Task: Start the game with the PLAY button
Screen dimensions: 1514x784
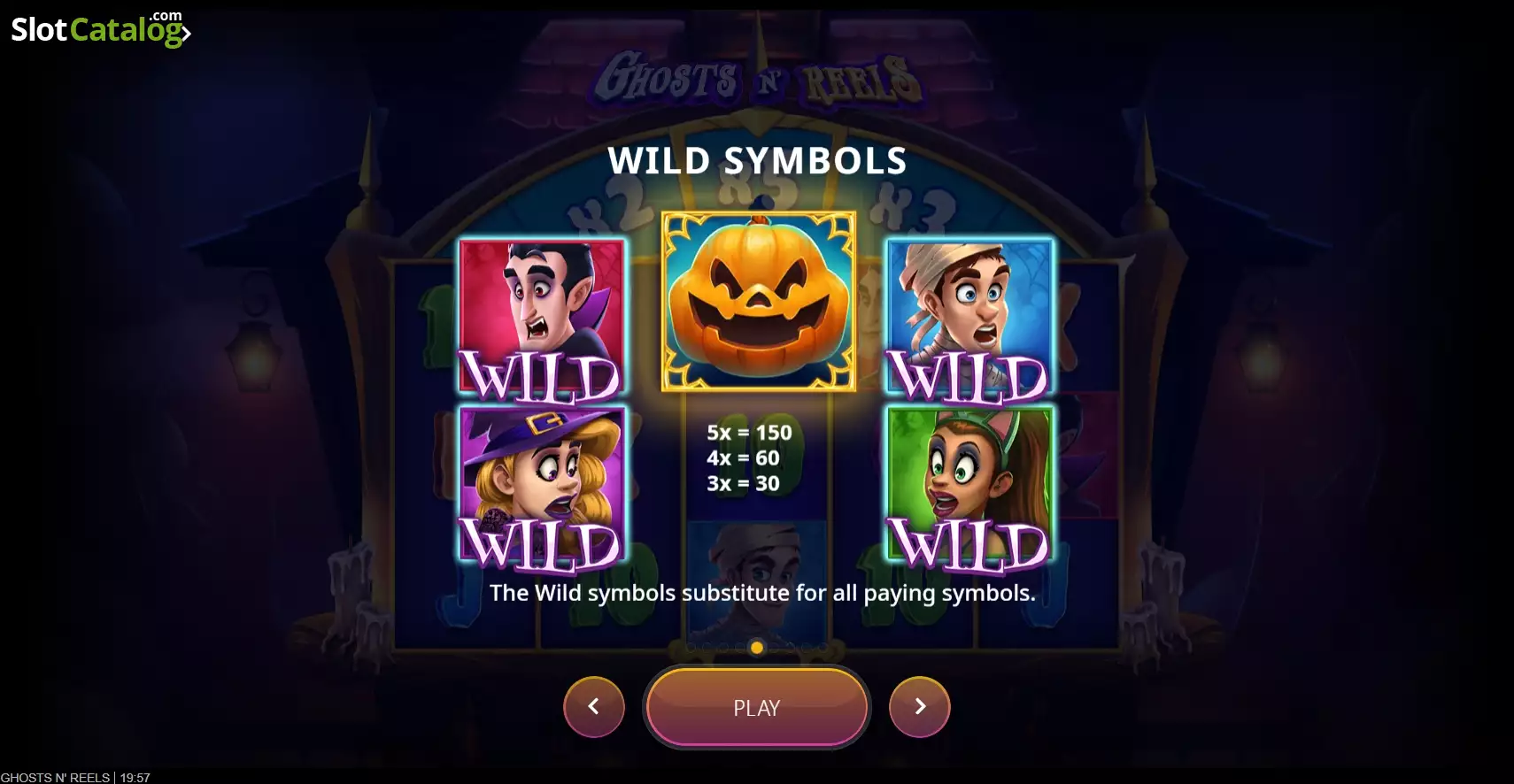Action: (757, 707)
